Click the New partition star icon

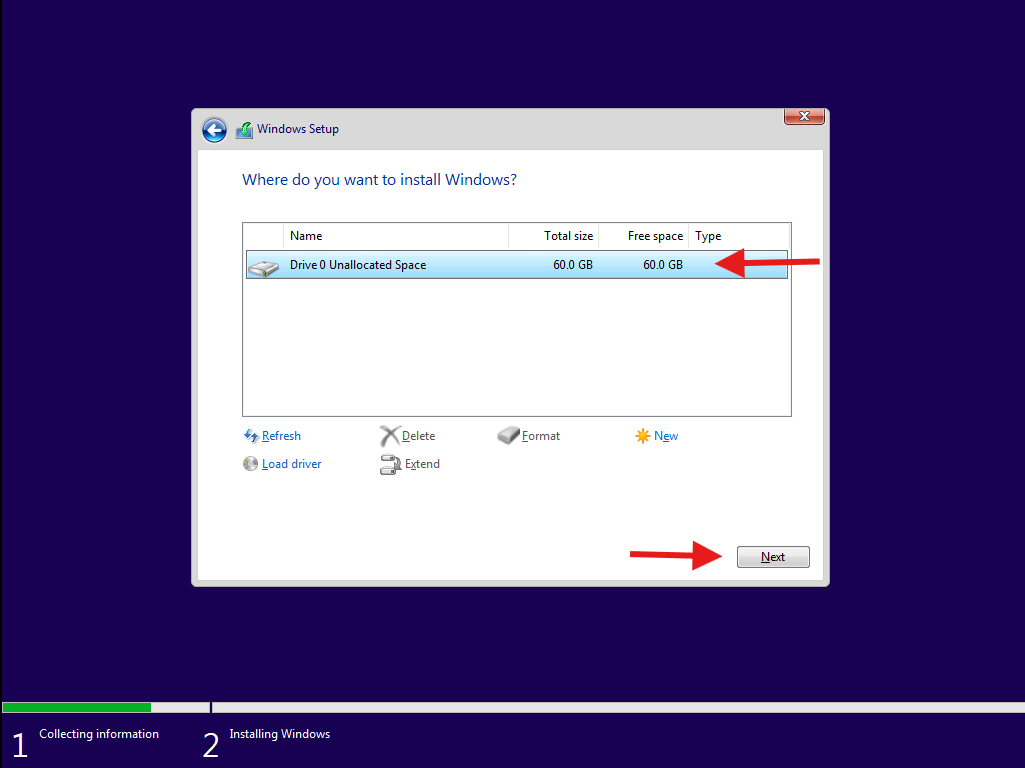coord(643,436)
